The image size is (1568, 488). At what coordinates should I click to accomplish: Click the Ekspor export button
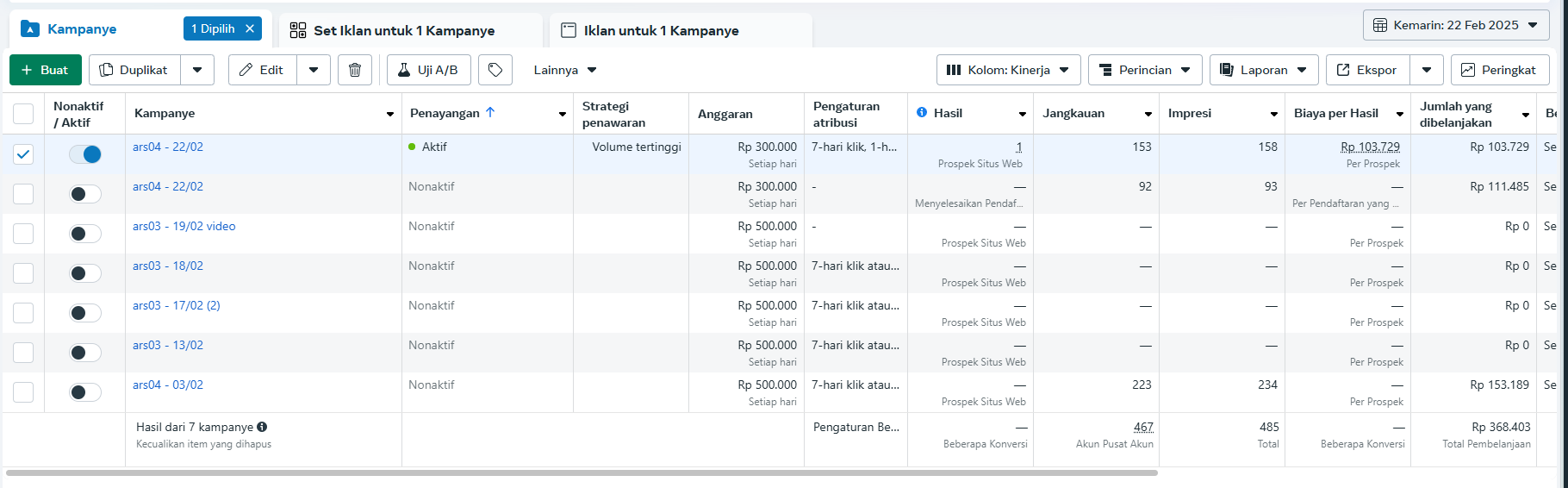click(x=1367, y=70)
